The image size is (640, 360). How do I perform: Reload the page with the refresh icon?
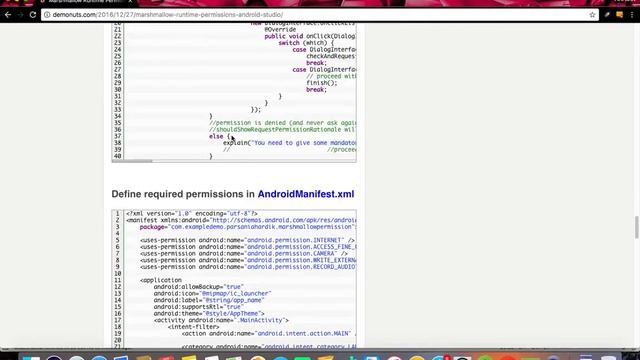coord(33,15)
